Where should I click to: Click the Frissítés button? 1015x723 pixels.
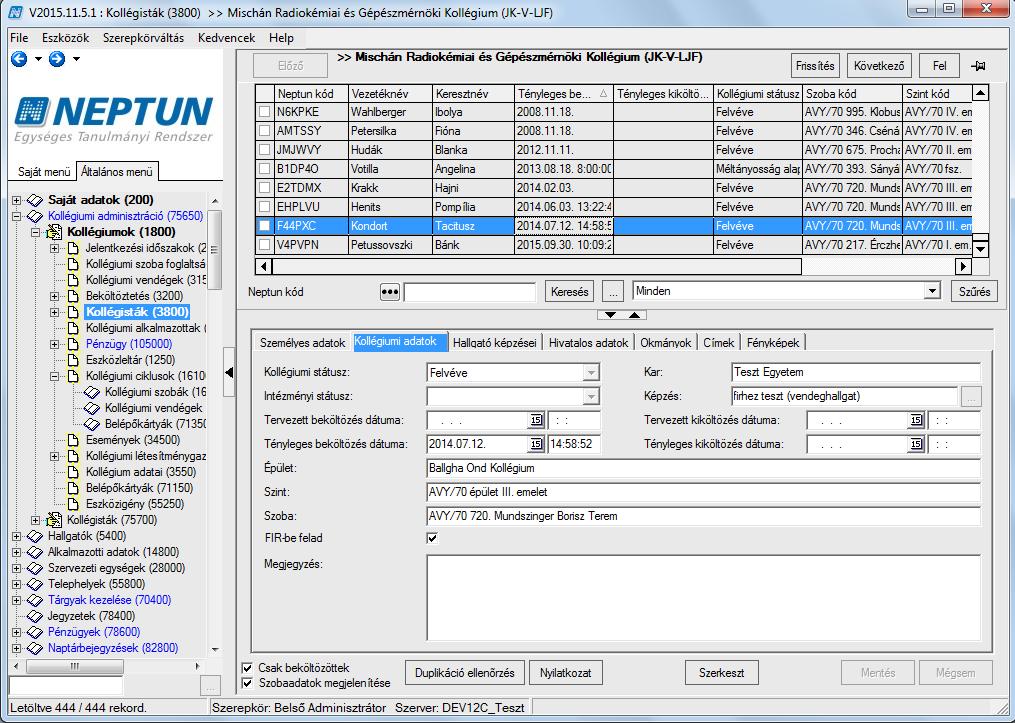[x=815, y=66]
